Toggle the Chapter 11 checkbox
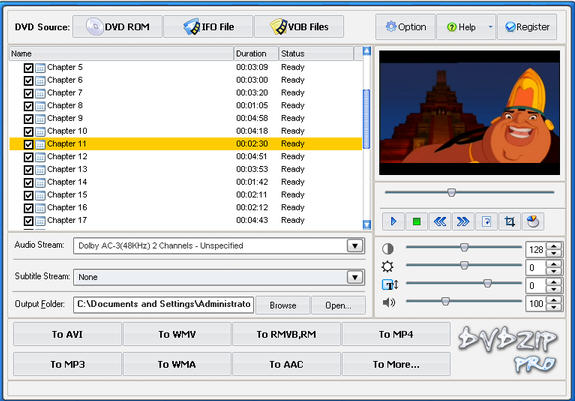The width and height of the screenshot is (575, 401). click(28, 144)
